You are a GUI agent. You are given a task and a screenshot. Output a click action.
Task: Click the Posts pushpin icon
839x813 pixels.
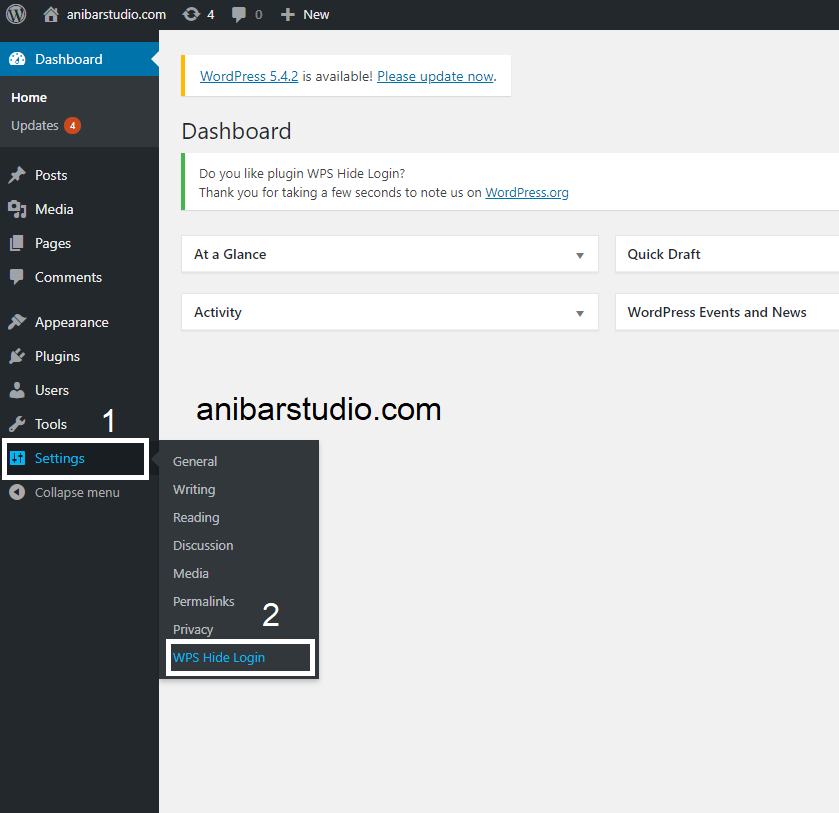(x=17, y=175)
